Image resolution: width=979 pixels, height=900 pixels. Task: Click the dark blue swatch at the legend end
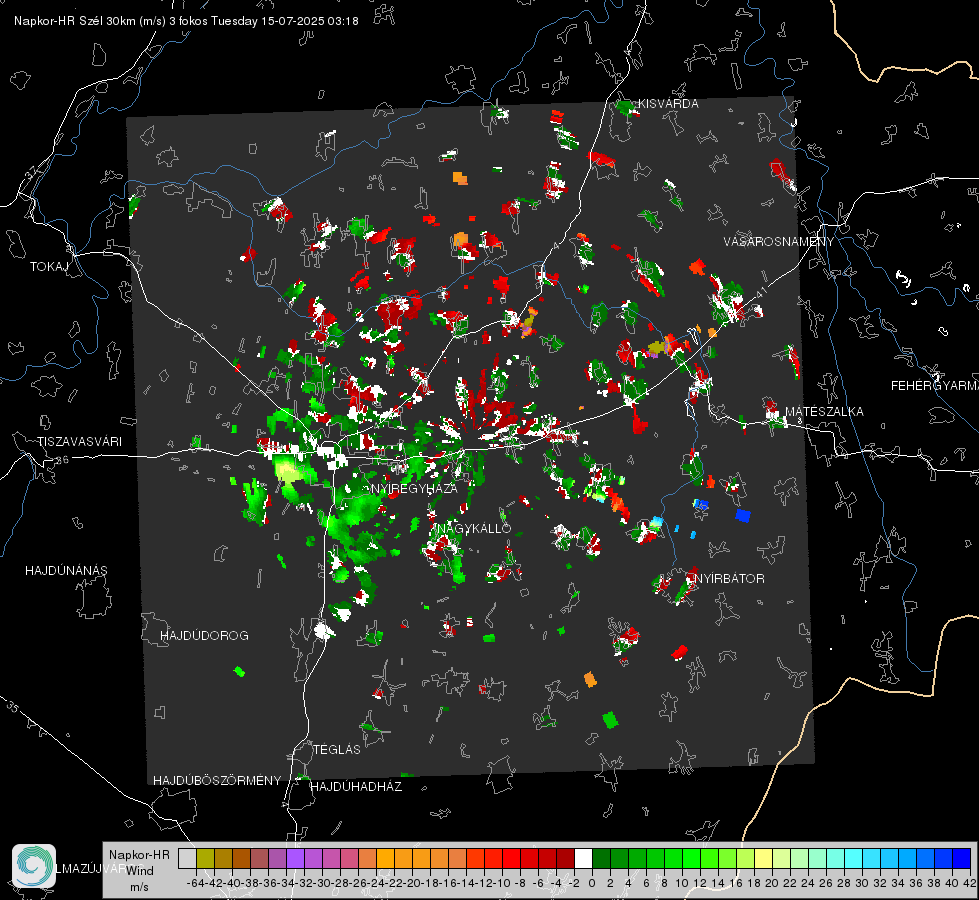962,858
